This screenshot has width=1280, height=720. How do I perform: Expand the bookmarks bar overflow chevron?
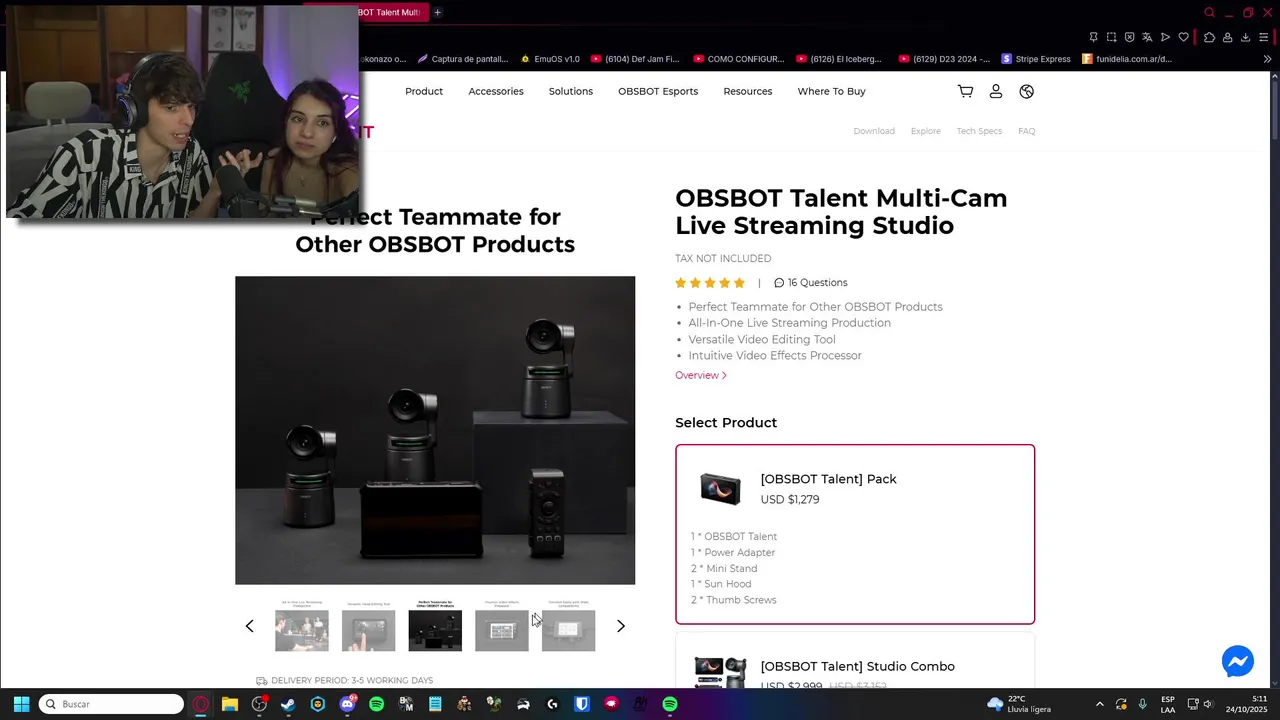(x=1267, y=59)
